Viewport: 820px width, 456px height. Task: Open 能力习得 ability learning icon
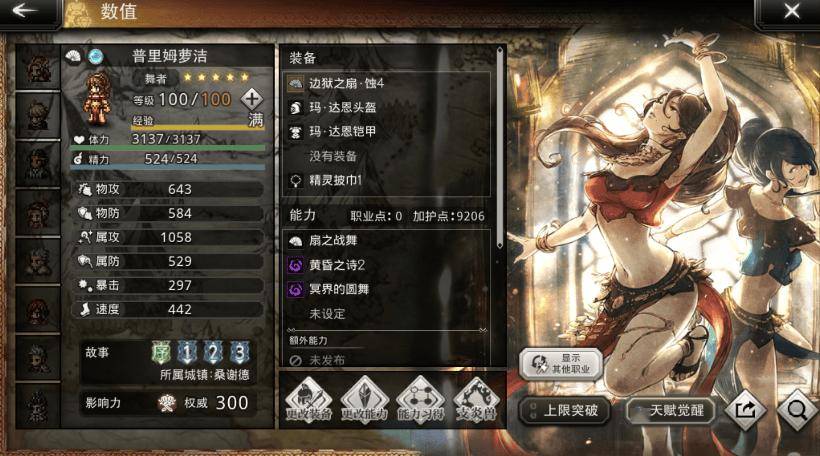click(x=420, y=400)
